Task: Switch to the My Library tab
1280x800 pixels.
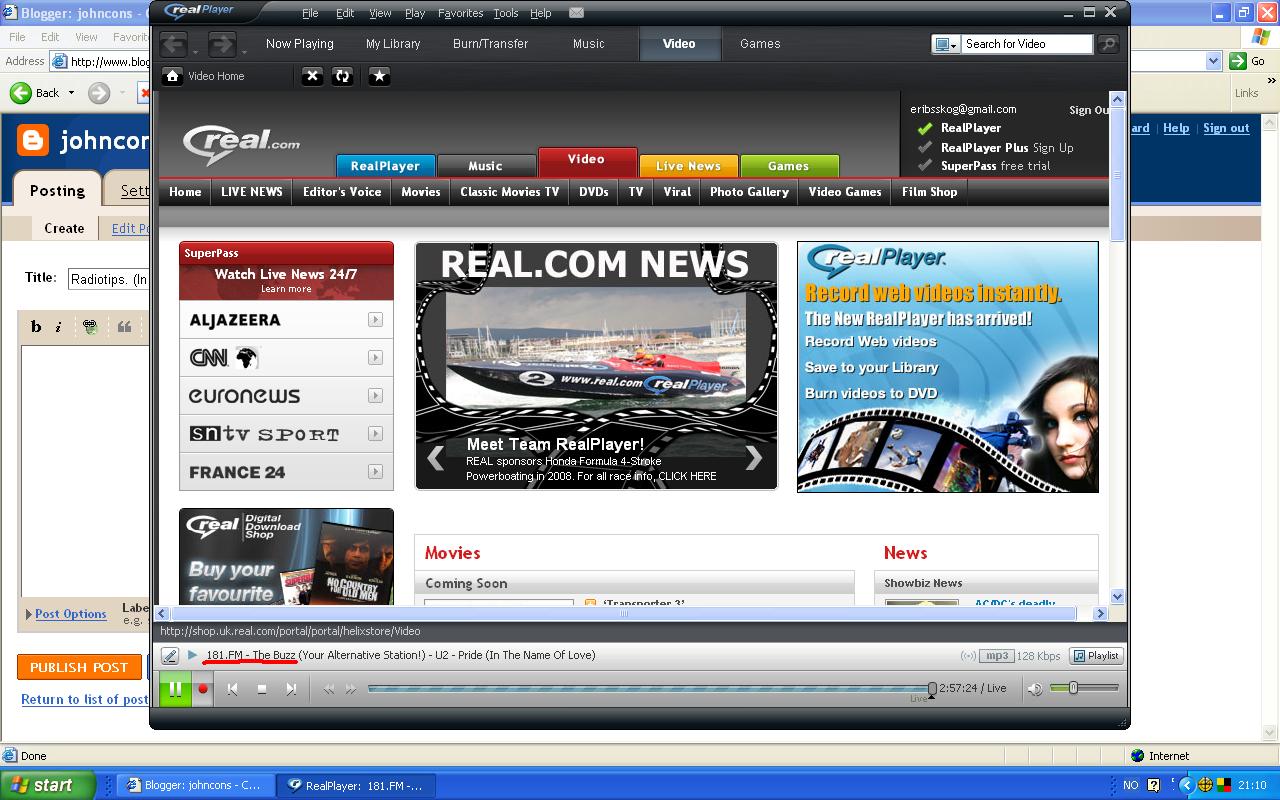Action: (393, 44)
